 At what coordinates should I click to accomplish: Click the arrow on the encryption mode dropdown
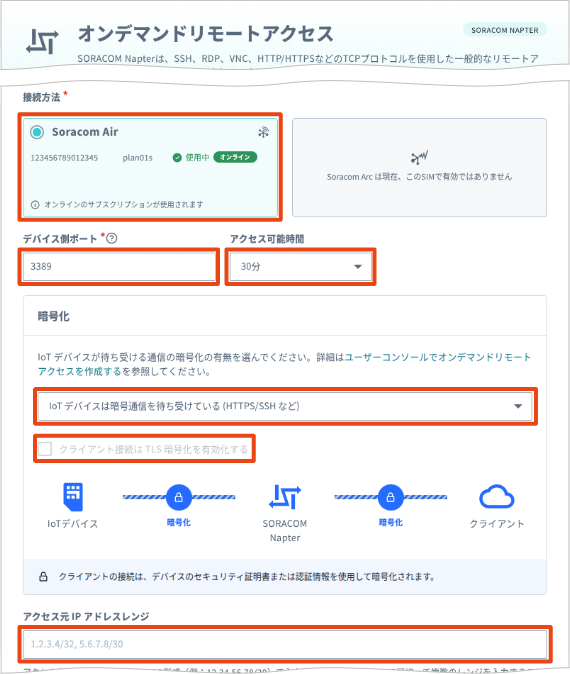pos(518,406)
